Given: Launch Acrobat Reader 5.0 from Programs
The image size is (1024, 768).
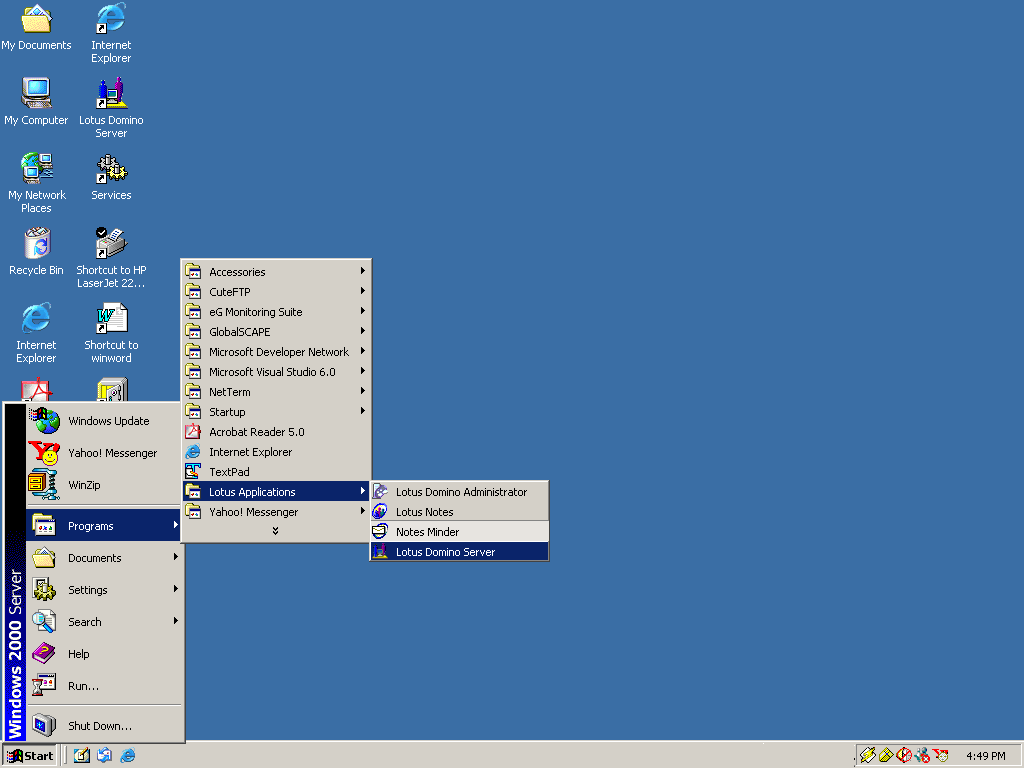Looking at the screenshot, I should click(276, 432).
